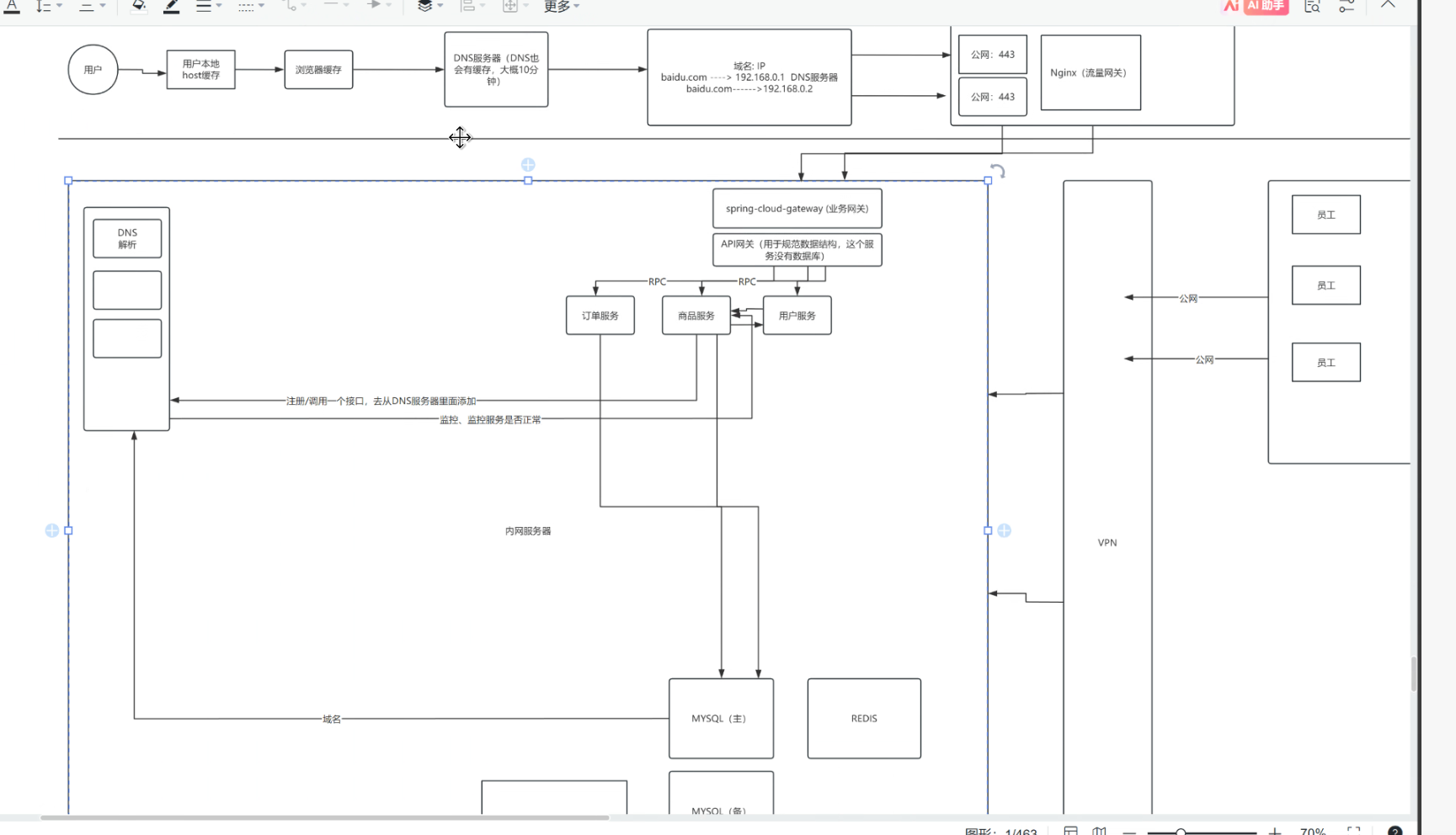This screenshot has width=1456, height=835.
Task: Expand the line width dropdown arrow
Action: click(219, 6)
